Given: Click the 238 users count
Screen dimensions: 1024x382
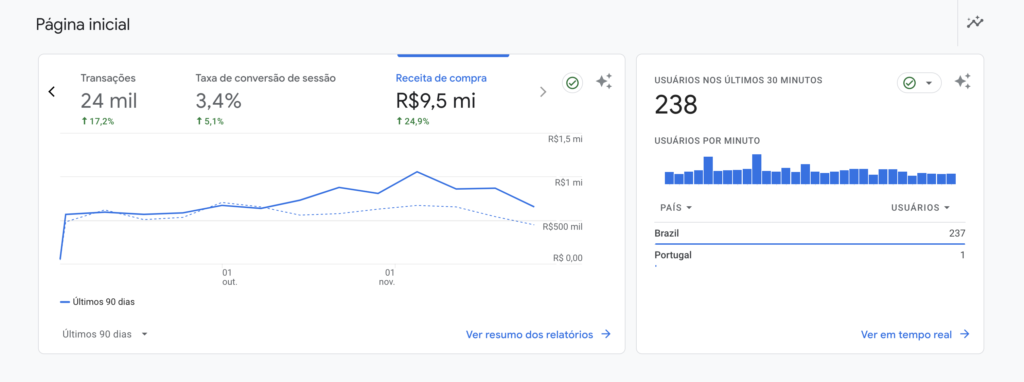Looking at the screenshot, I should [x=676, y=105].
